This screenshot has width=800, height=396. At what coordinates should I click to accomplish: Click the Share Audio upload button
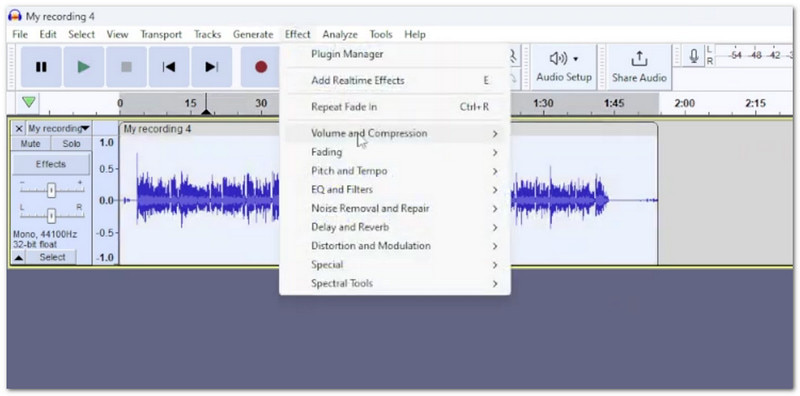639,67
